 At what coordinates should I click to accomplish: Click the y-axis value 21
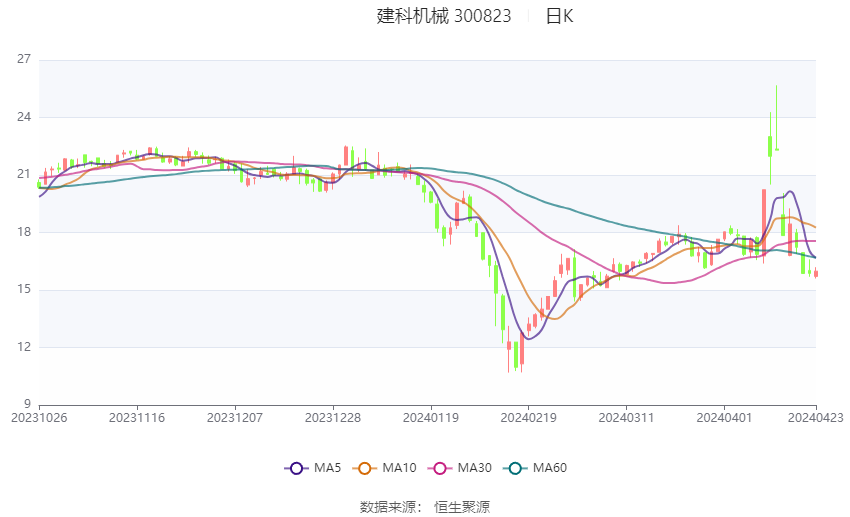(x=24, y=174)
